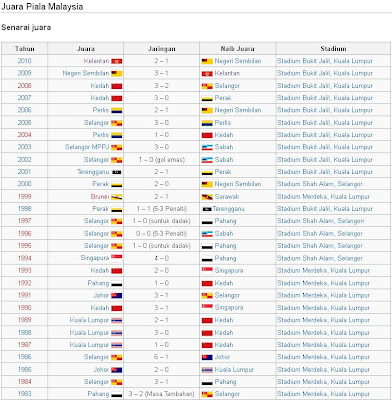Click the Pahang flag in the 1997 Naib Juara cell
392x400 pixels.
click(207, 222)
